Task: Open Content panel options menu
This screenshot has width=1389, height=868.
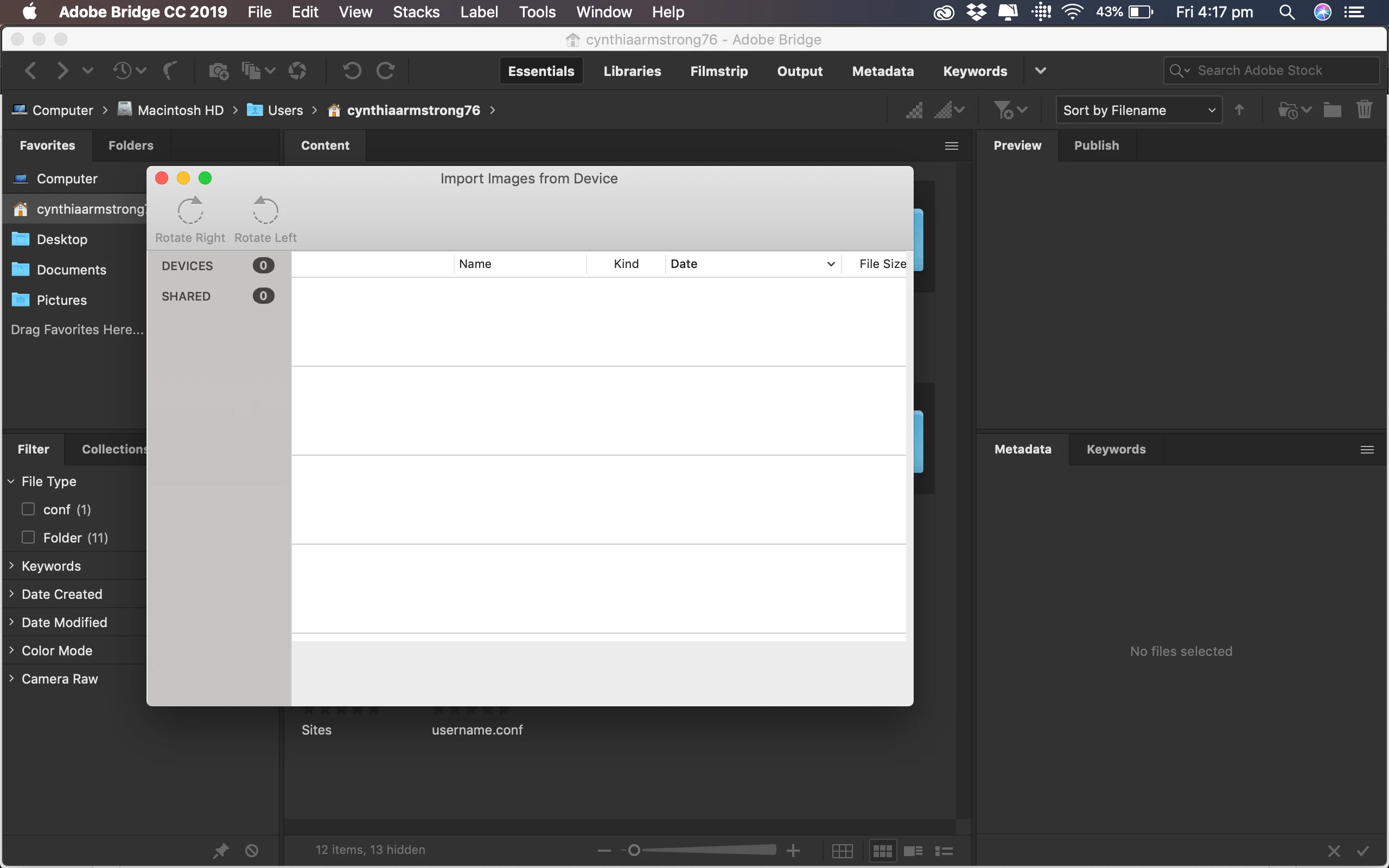Action: [952, 146]
